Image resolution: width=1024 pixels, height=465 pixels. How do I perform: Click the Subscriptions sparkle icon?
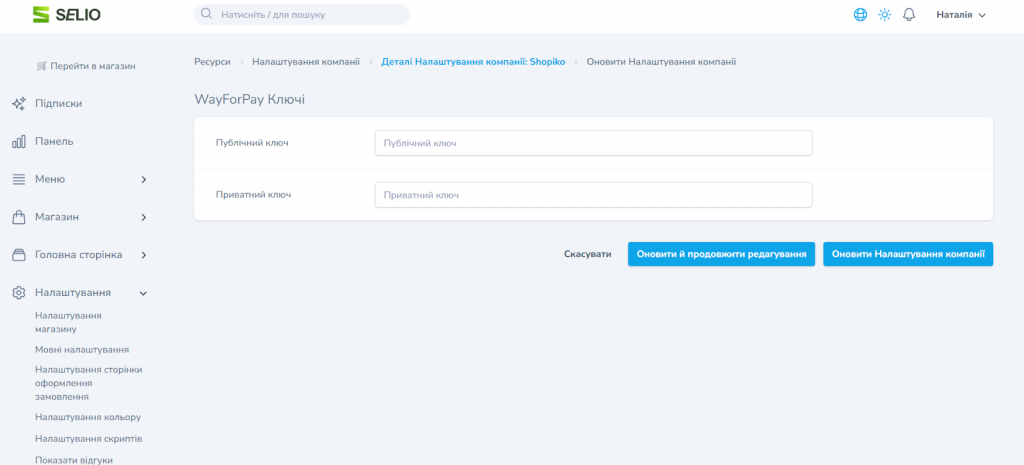coord(18,104)
